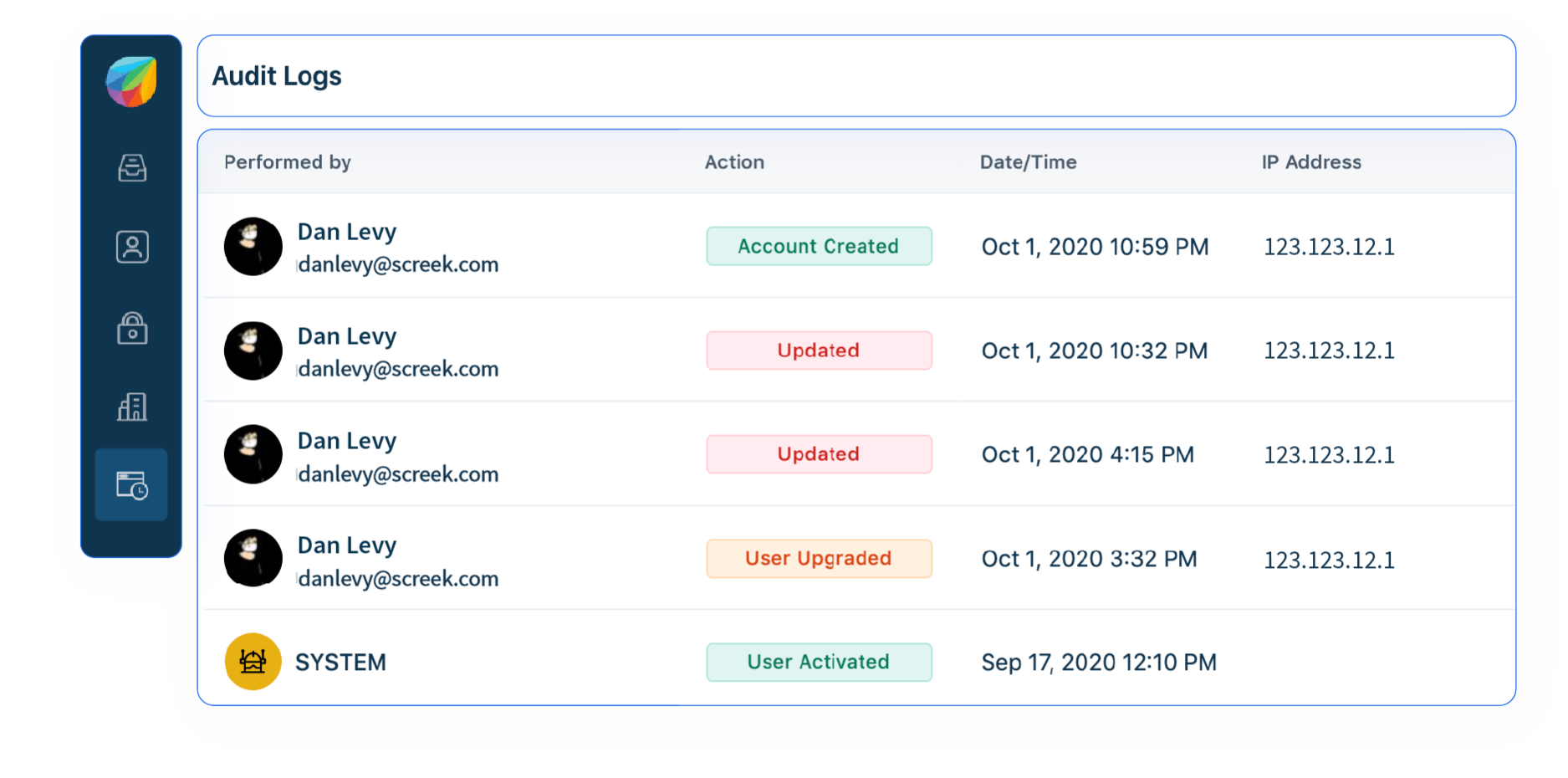Select the user profile icon in sidebar

pyautogui.click(x=130, y=247)
